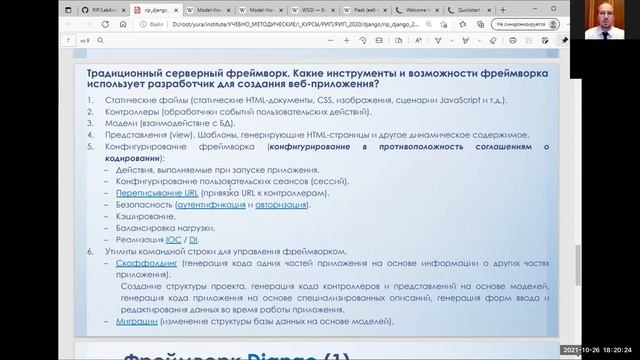Open a new browser tab
640x360 pixels.
[x=503, y=10]
